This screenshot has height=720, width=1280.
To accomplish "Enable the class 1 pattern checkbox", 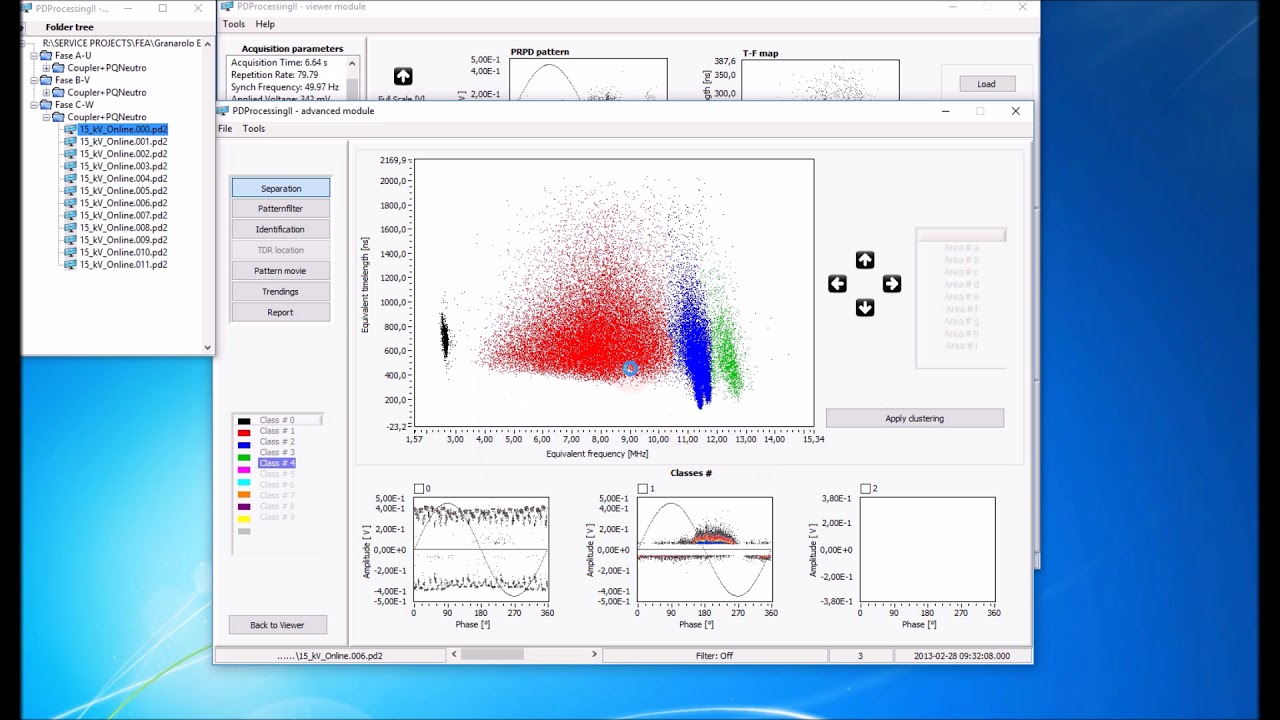I will point(642,489).
